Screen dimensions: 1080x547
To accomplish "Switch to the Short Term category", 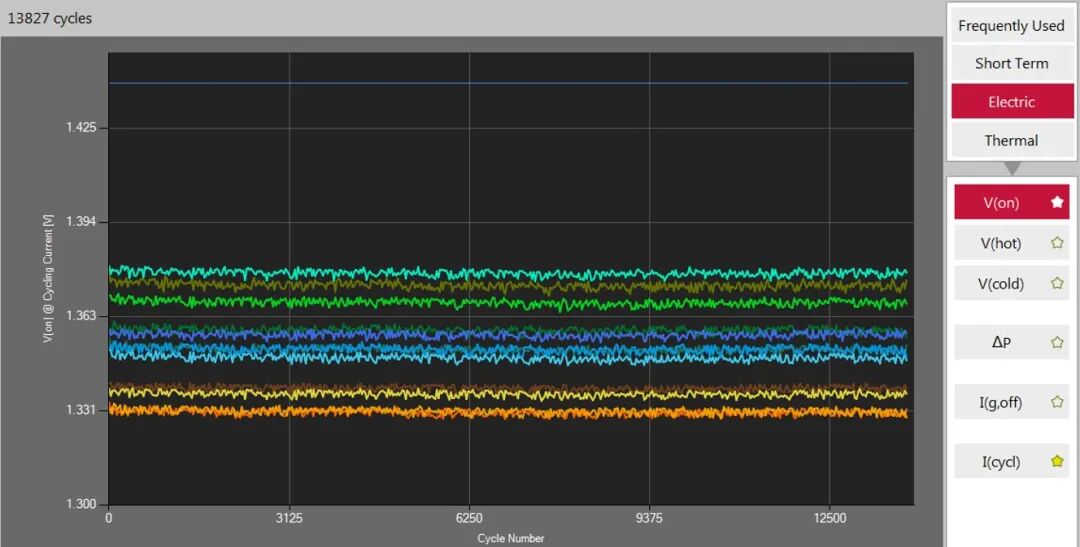I will point(1011,63).
